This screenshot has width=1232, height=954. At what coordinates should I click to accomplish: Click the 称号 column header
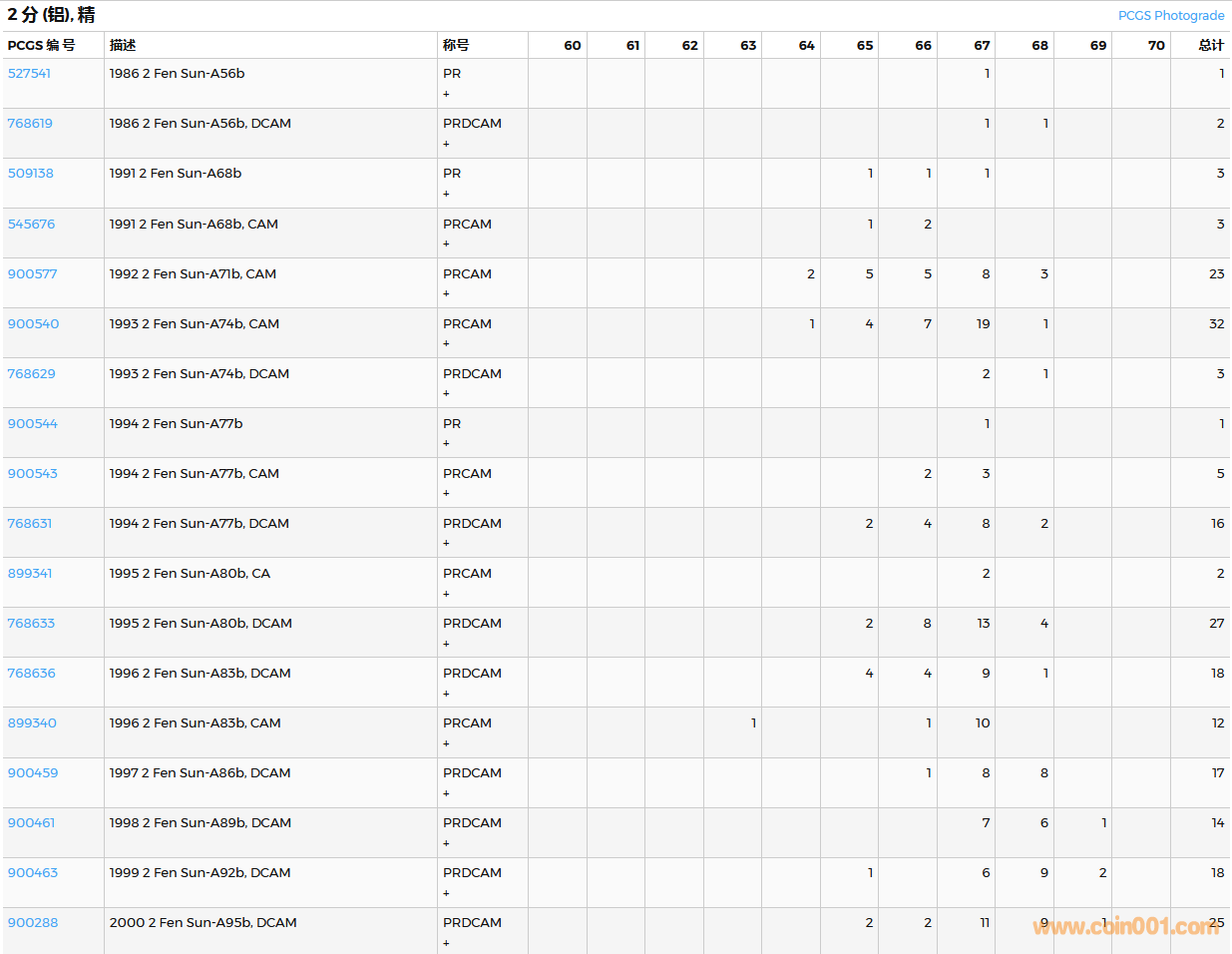[456, 46]
